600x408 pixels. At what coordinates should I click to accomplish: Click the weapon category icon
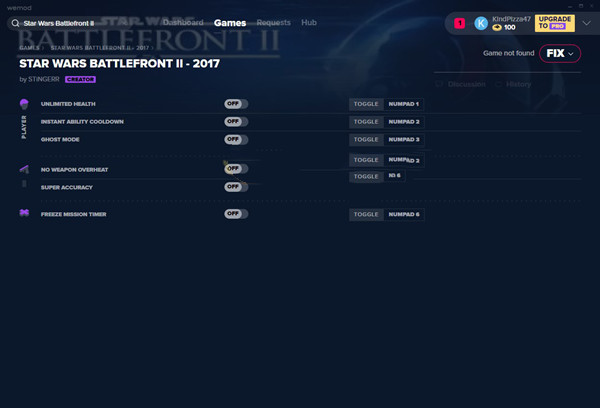[24, 169]
